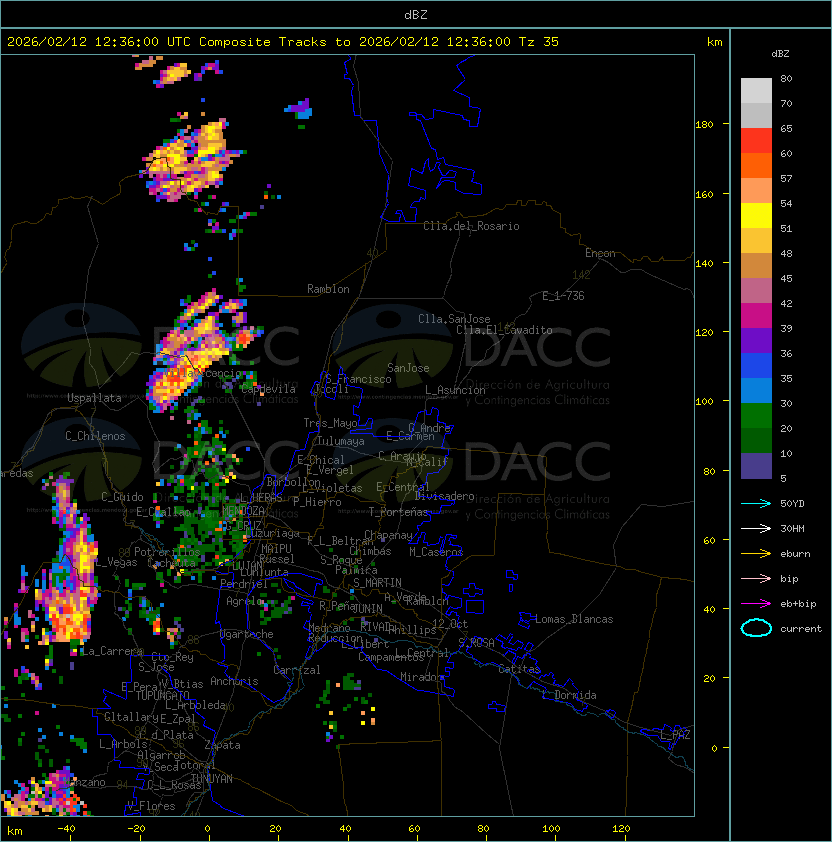This screenshot has height=842, width=832.
Task: Select the dark green 10–20 dBZ swatch
Action: point(756,441)
